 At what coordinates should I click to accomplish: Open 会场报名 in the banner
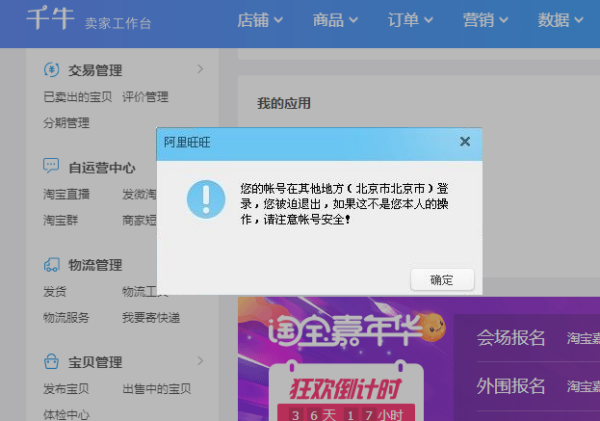[510, 338]
